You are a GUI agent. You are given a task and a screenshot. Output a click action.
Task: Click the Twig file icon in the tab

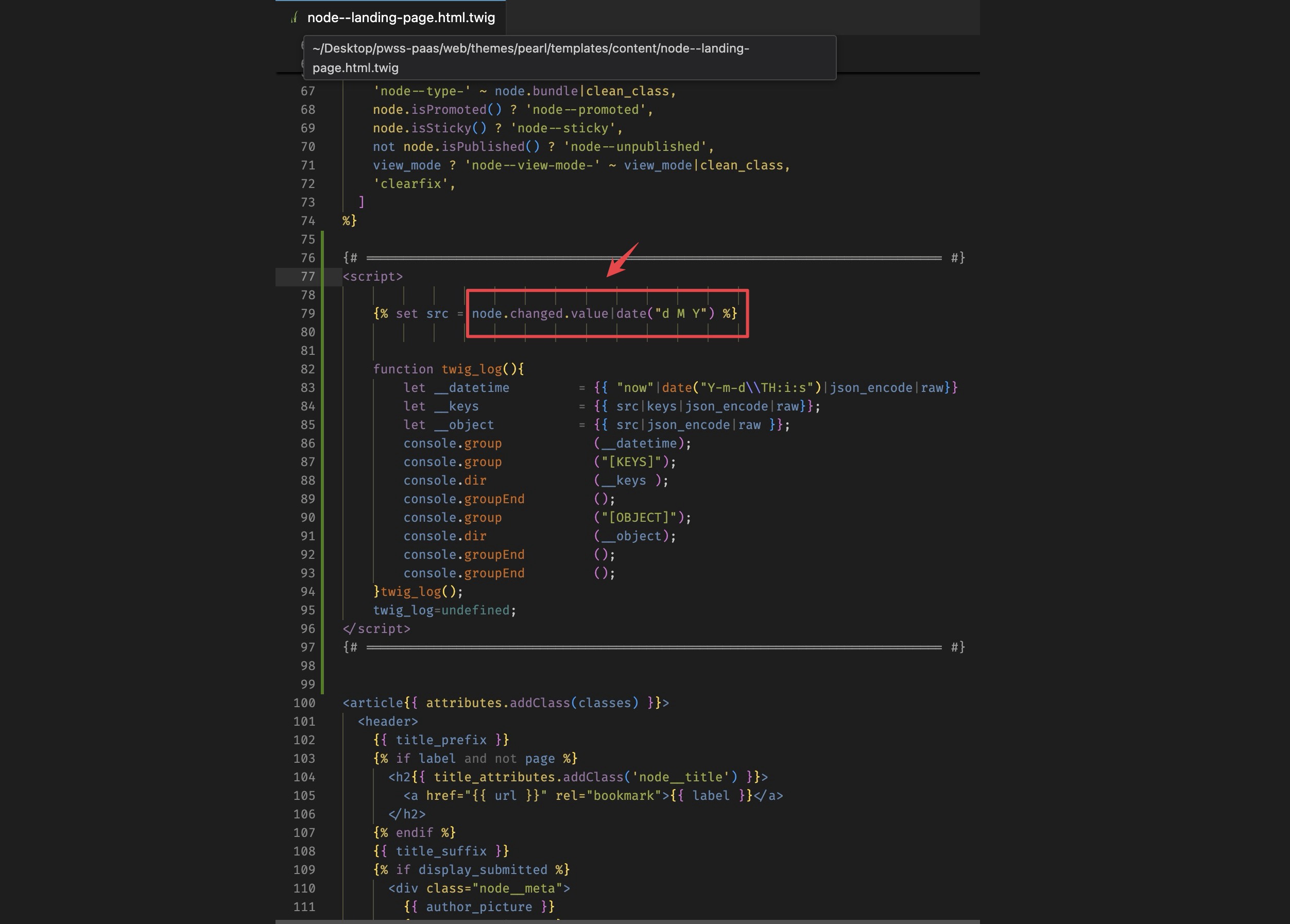(294, 18)
